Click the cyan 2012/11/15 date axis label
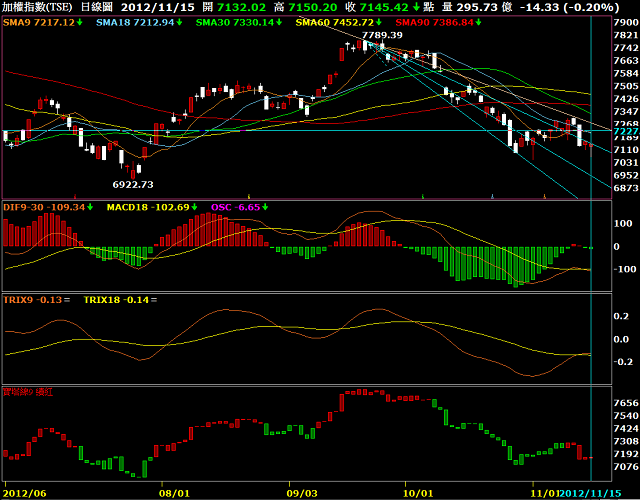 coord(590,493)
